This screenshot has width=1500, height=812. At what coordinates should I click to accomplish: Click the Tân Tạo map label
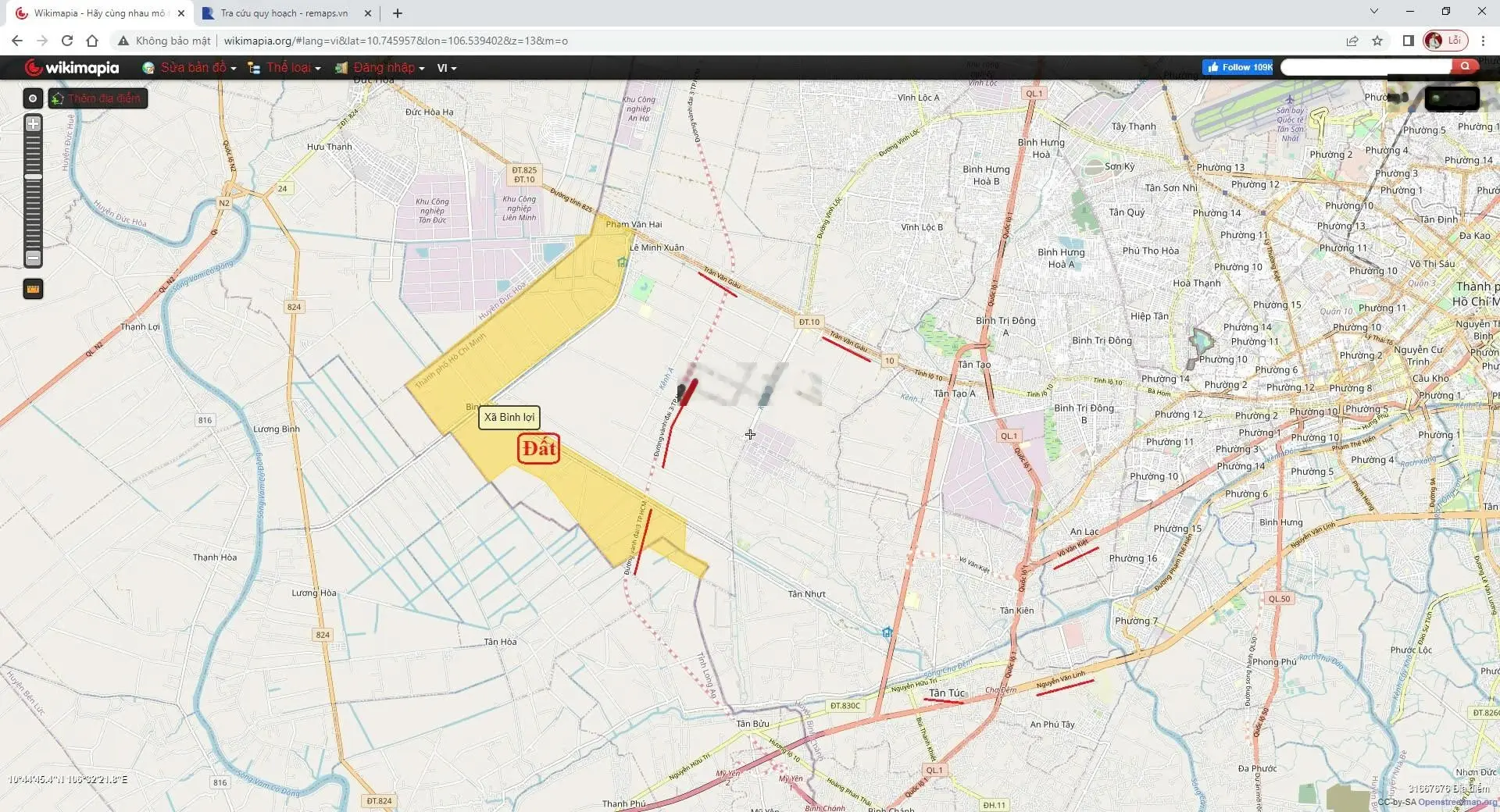pyautogui.click(x=973, y=365)
